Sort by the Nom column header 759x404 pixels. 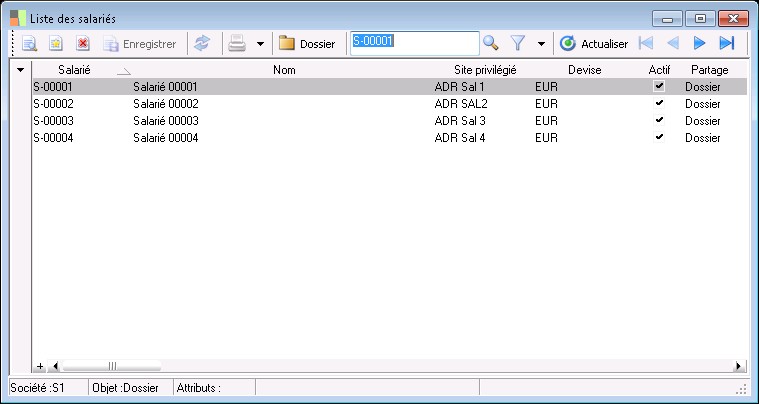[284, 70]
